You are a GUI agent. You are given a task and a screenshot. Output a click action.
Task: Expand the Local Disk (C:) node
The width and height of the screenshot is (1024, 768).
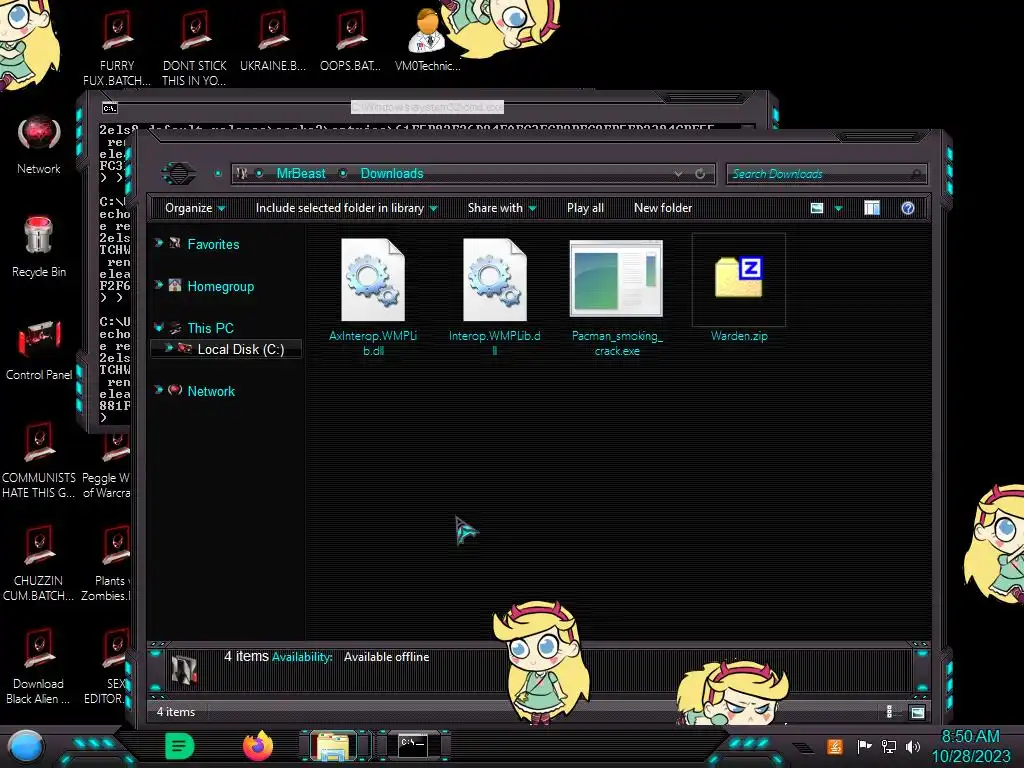168,348
